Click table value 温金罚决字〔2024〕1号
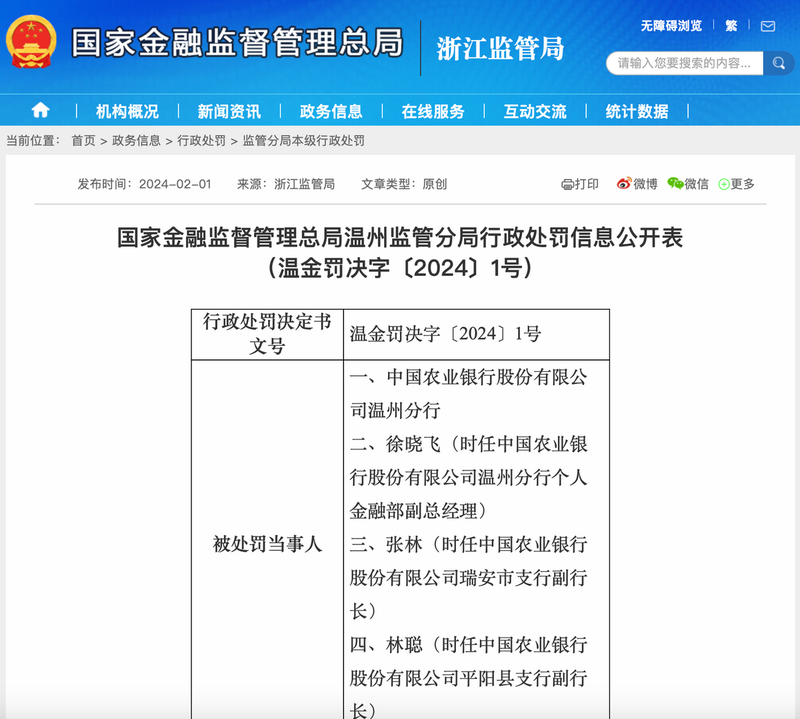This screenshot has height=719, width=800. 445,334
